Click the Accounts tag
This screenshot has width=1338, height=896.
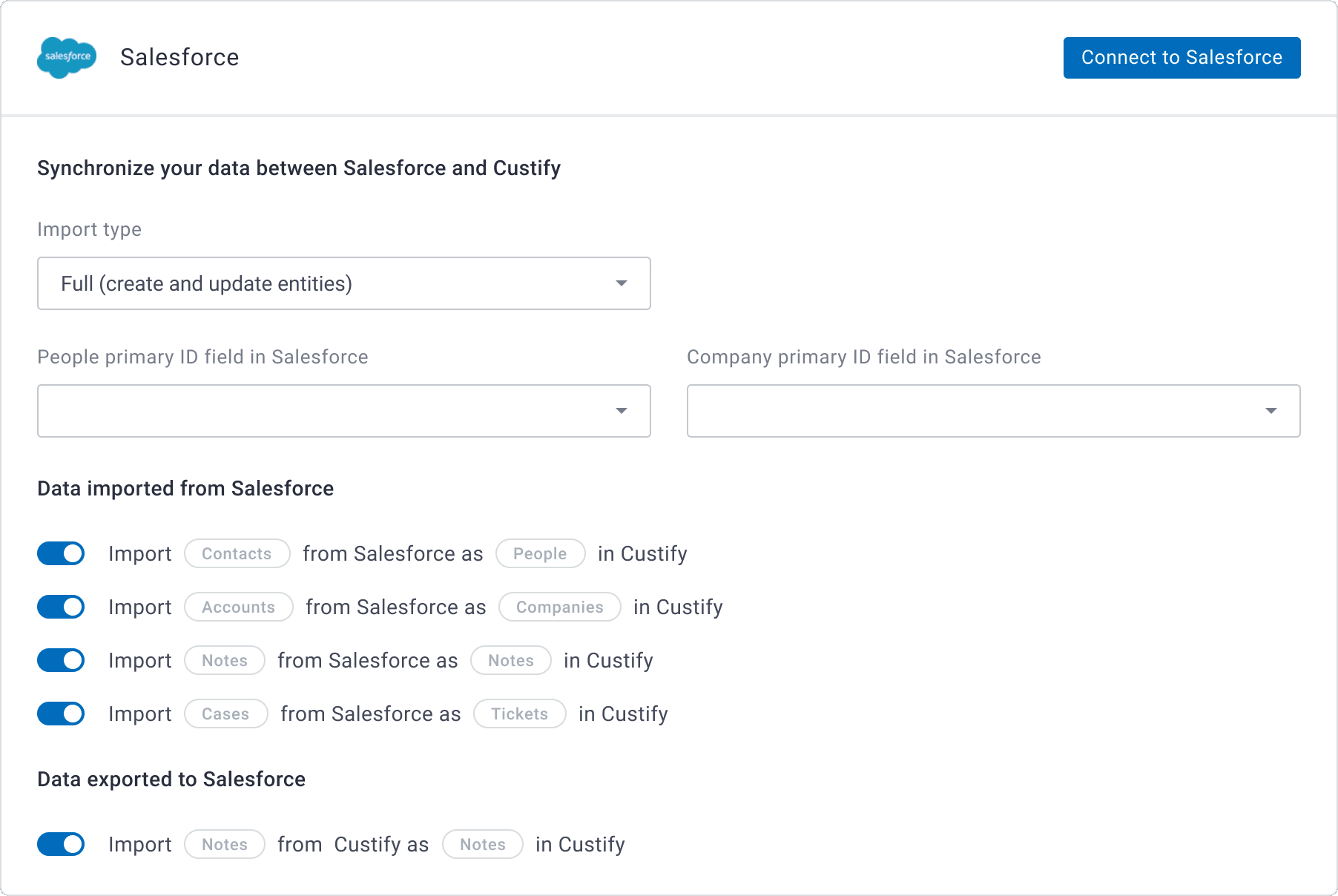[x=238, y=607]
